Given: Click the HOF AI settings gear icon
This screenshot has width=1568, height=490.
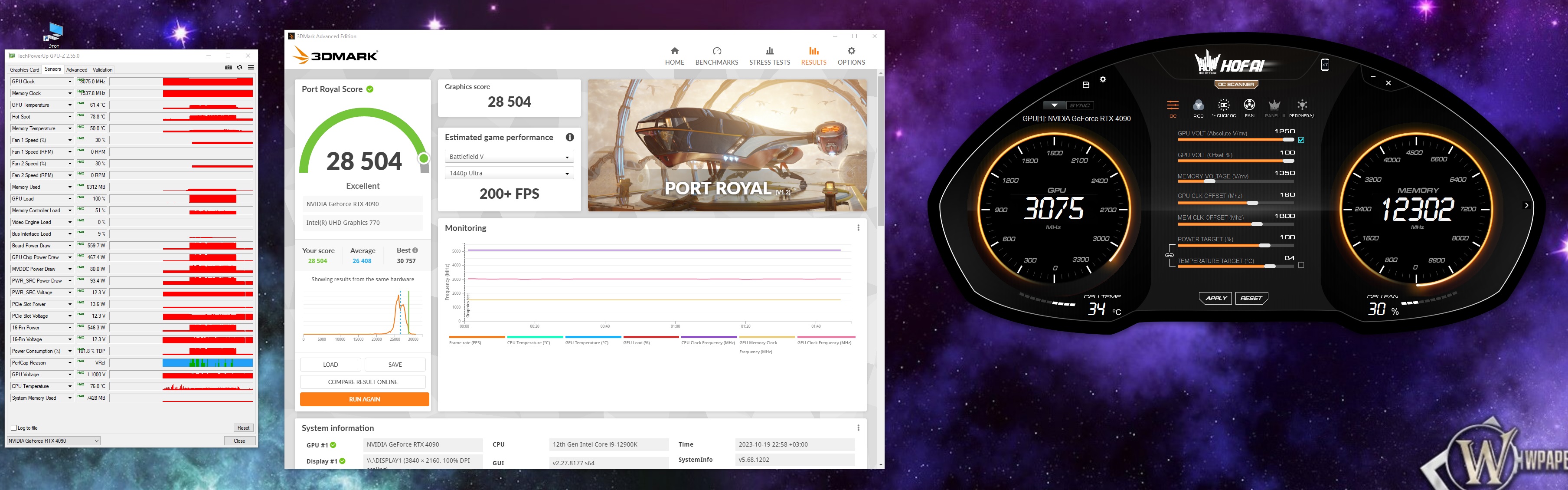Looking at the screenshot, I should 1103,79.
